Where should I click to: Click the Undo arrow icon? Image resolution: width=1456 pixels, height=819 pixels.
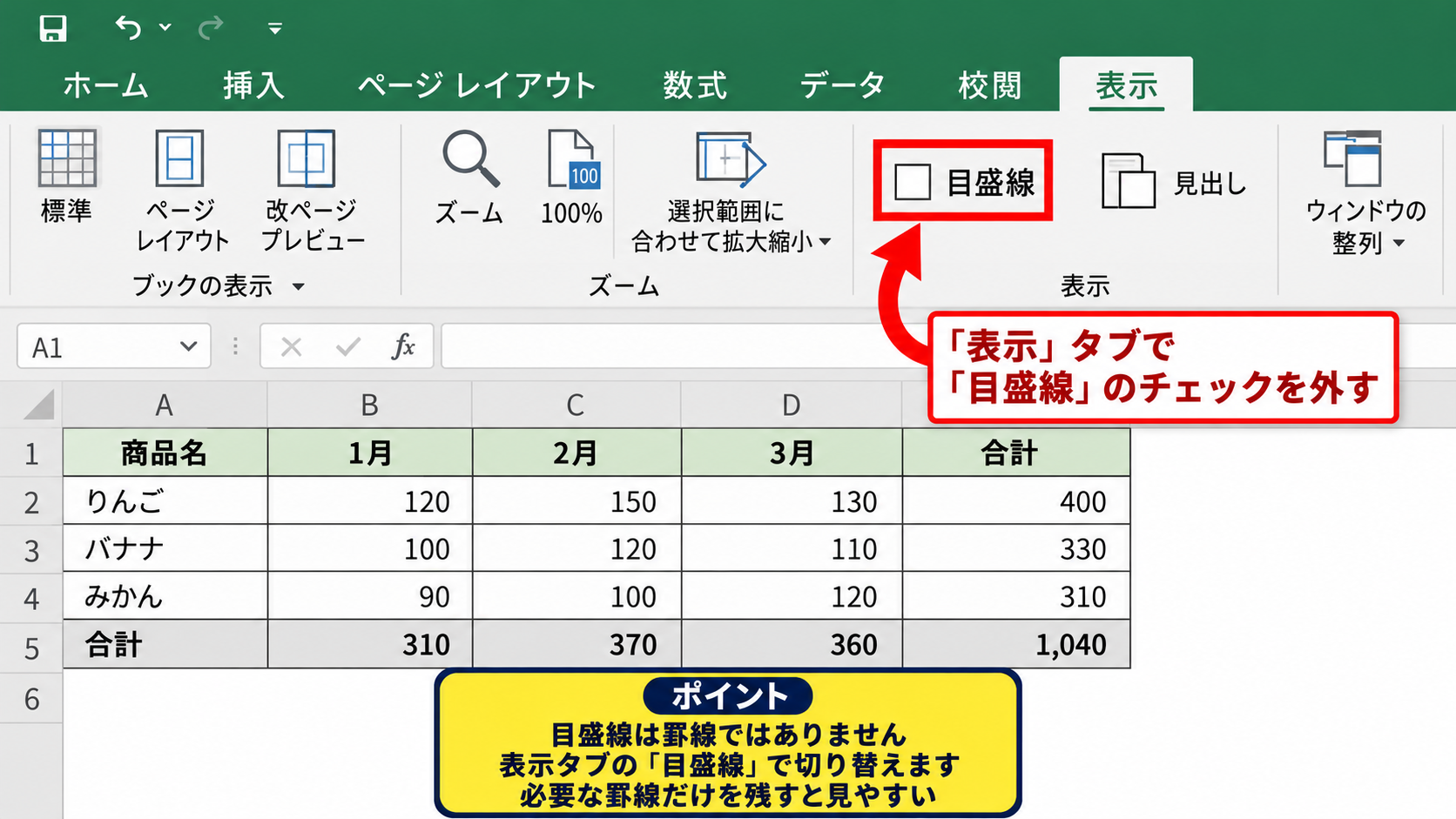point(128,28)
